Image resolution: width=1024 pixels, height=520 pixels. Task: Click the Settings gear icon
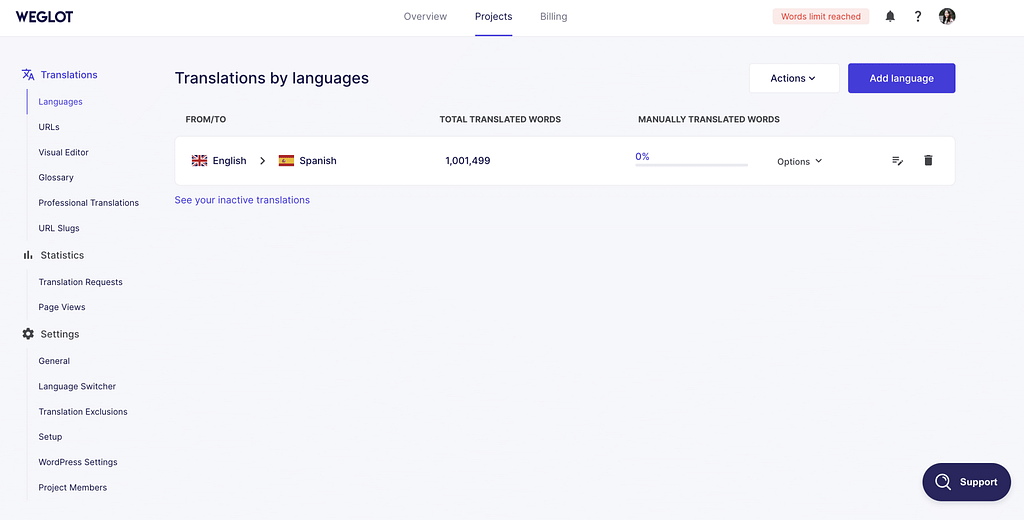28,334
